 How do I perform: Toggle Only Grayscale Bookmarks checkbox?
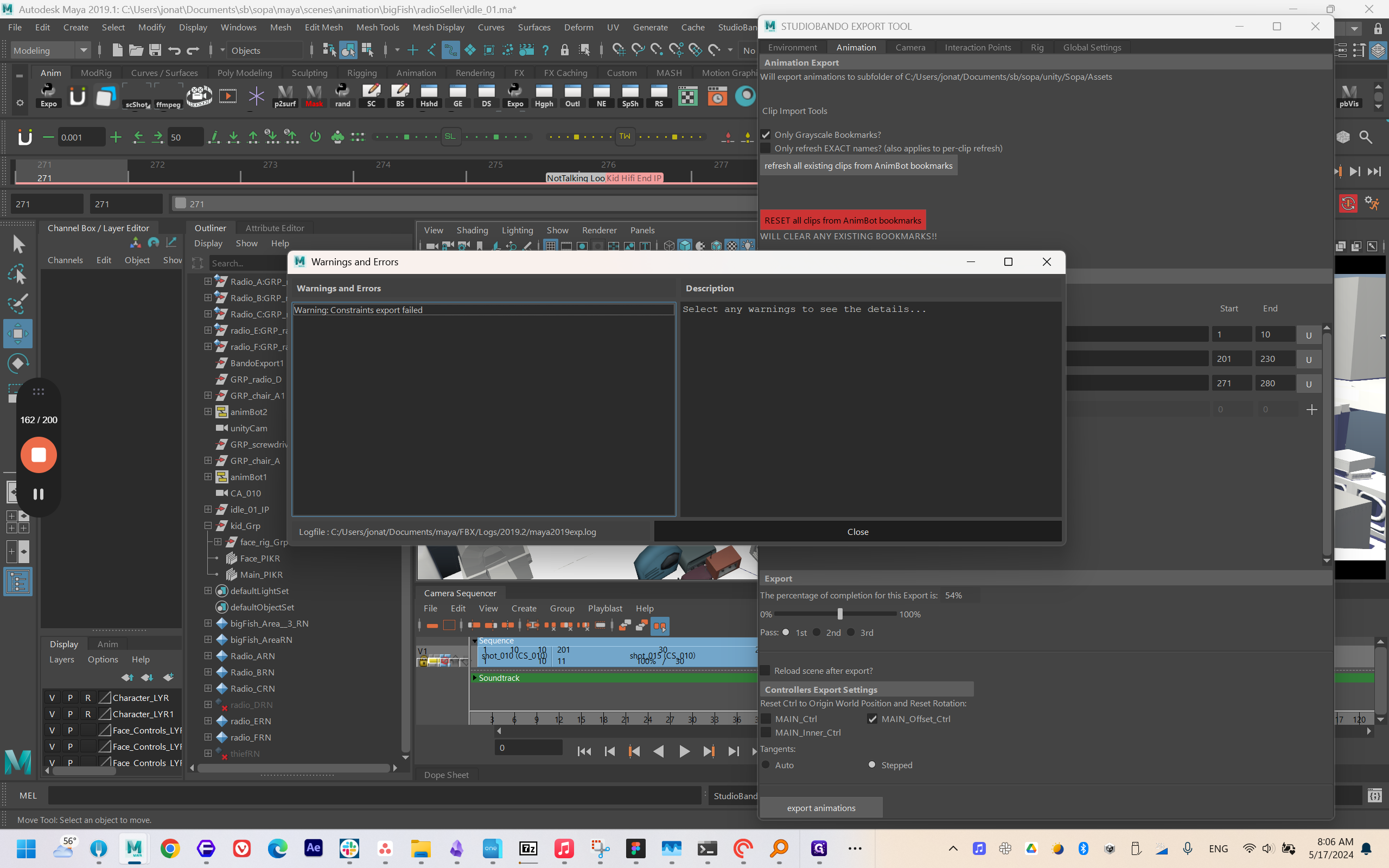[x=766, y=135]
